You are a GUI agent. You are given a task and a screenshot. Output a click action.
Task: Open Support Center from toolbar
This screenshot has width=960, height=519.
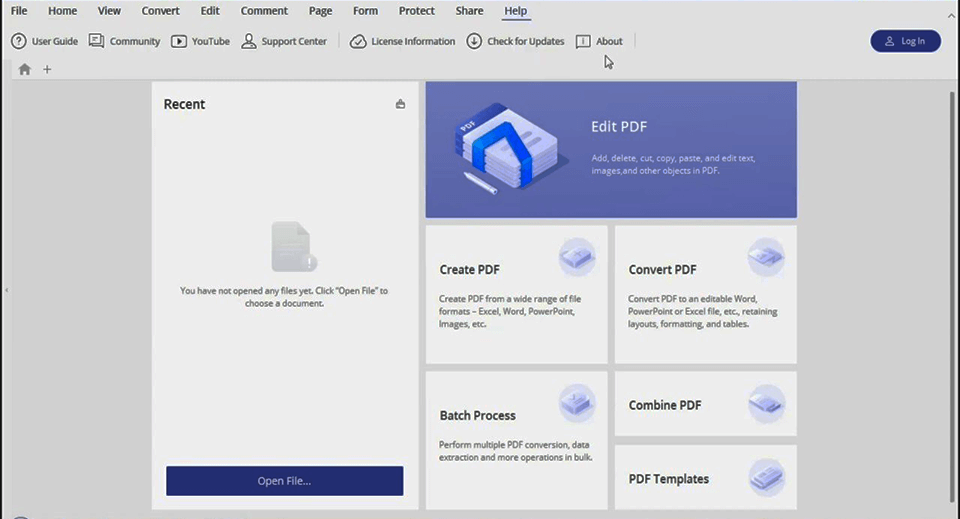[x=249, y=41]
